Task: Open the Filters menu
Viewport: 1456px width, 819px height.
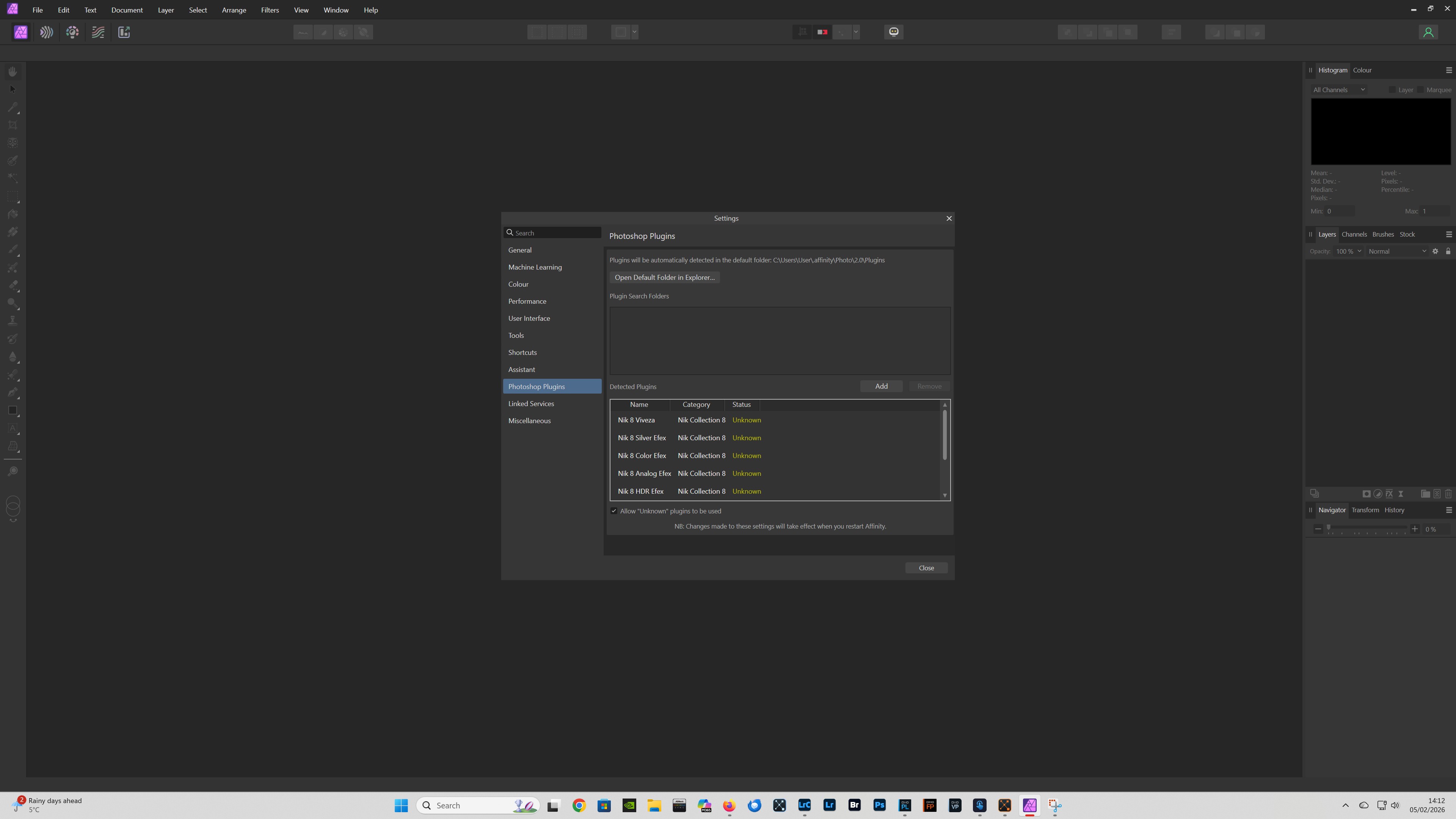Action: 270,10
